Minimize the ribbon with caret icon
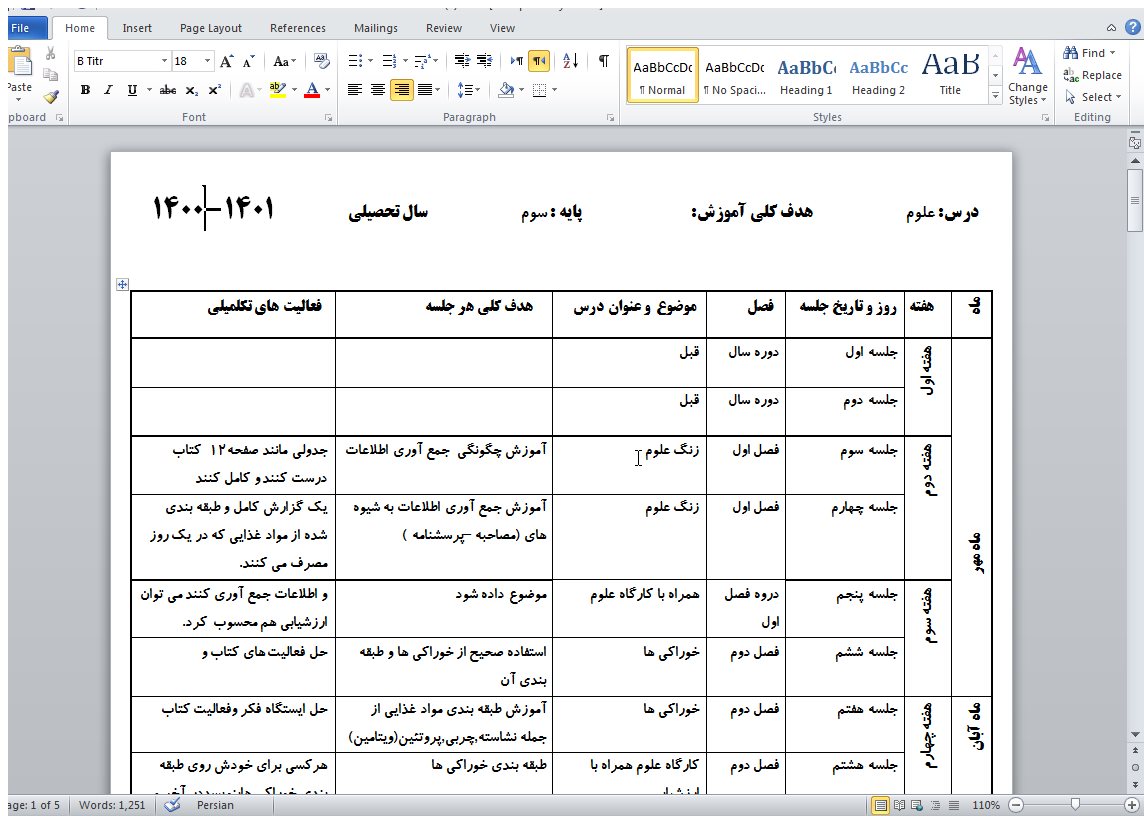 [x=1111, y=28]
